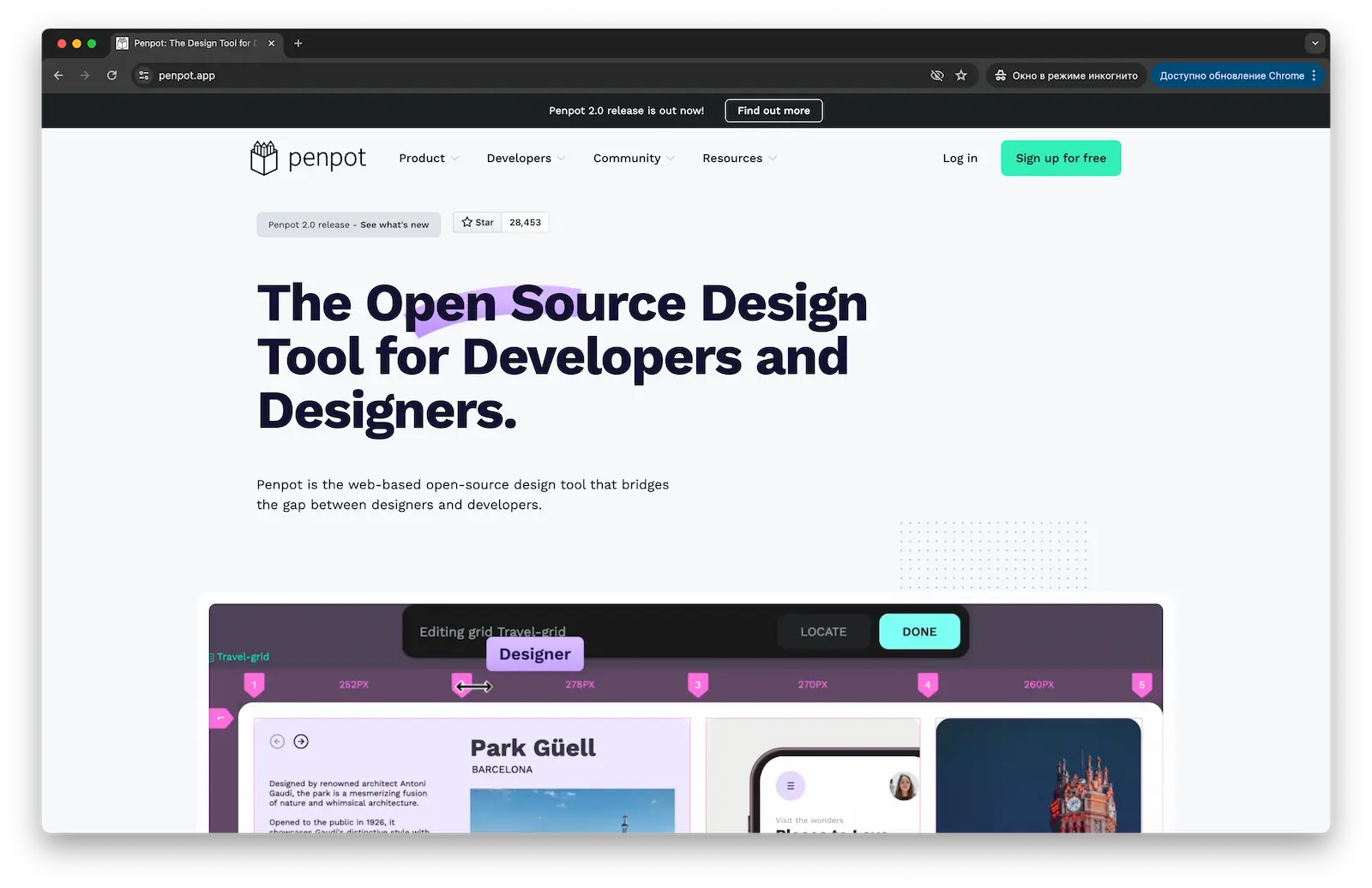Click next arrow in Park Güell card
The image size is (1372, 888).
301,741
